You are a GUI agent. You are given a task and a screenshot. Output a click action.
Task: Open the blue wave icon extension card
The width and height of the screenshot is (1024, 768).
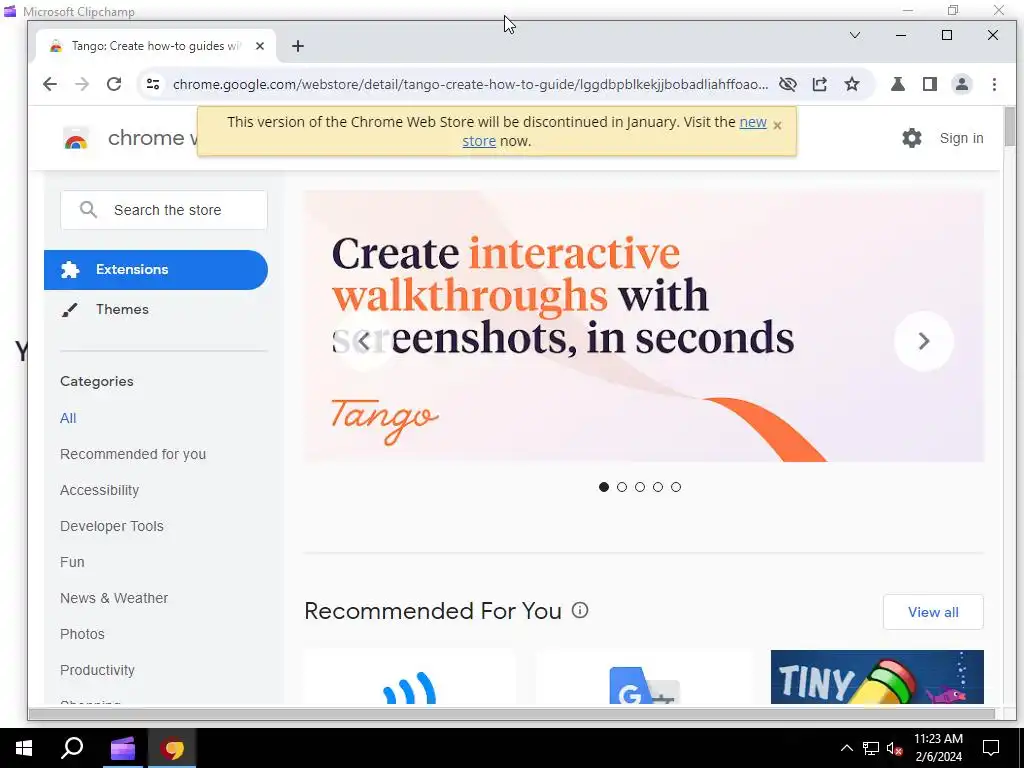coord(409,677)
